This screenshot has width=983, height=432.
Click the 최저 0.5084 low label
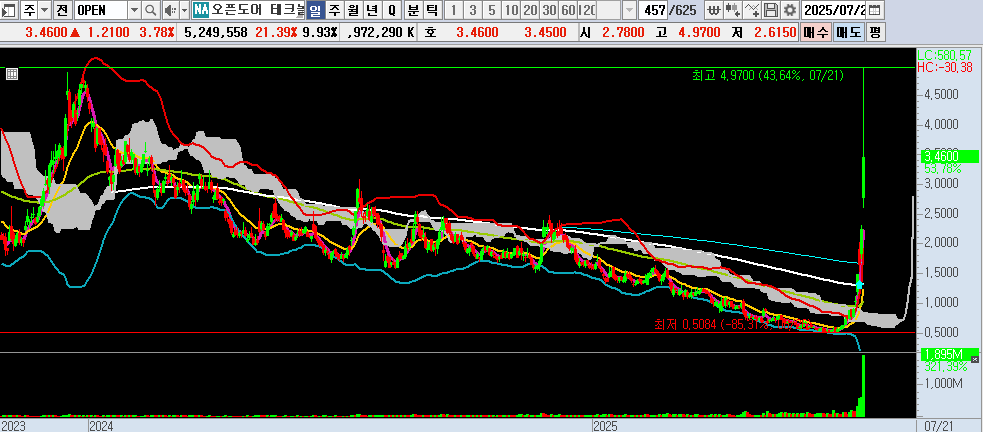click(x=733, y=324)
